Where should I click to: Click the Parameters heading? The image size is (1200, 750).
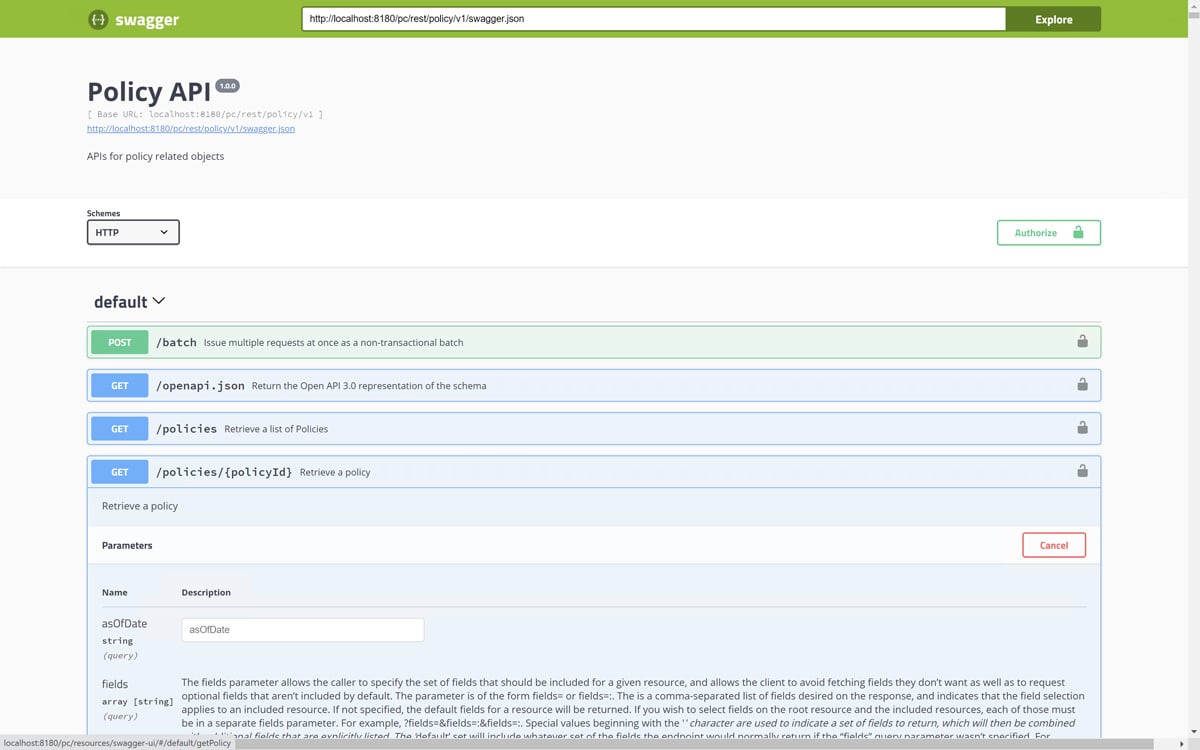(127, 546)
